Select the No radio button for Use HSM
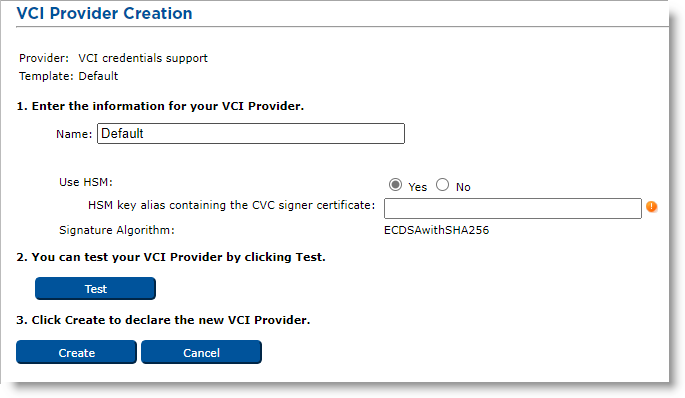Screen dimensions: 685x398 click(x=443, y=185)
